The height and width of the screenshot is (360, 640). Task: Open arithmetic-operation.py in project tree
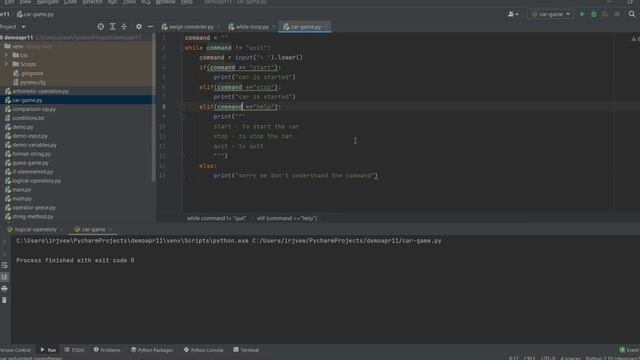coord(40,91)
